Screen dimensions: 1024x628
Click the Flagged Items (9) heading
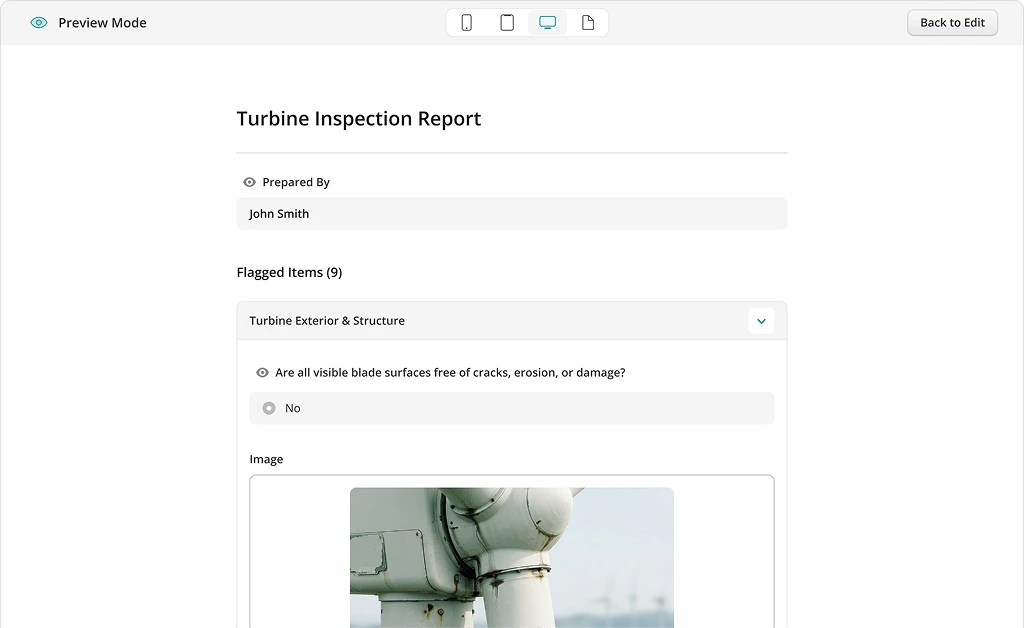pyautogui.click(x=289, y=272)
